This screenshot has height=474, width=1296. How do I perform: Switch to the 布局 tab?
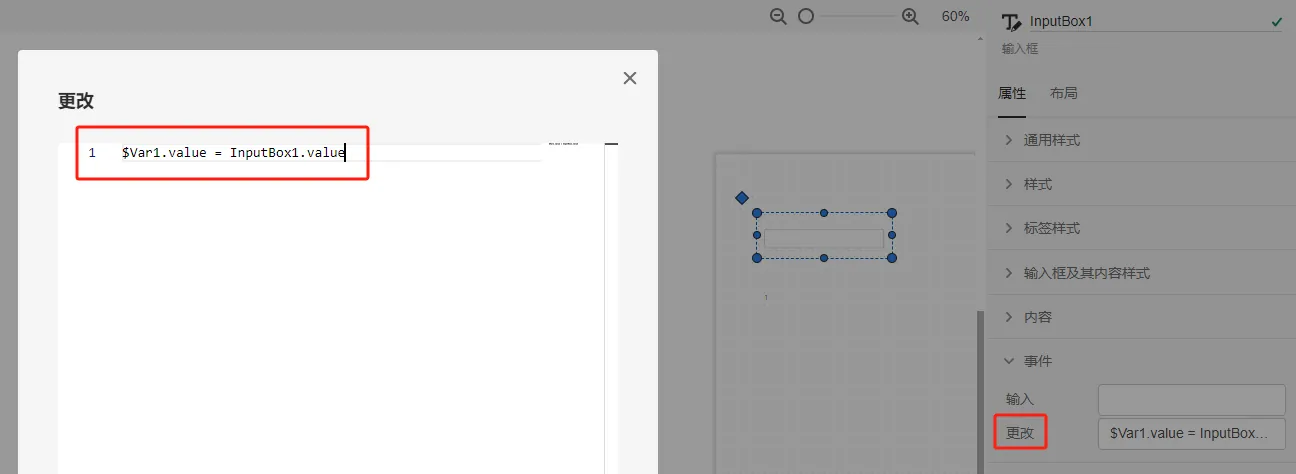pyautogui.click(x=1064, y=93)
